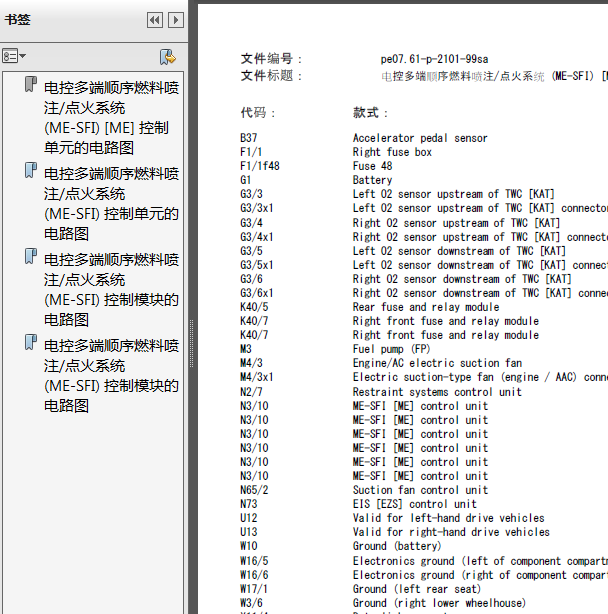Click the new bookmark icon
The width and height of the screenshot is (608, 614).
[168, 57]
